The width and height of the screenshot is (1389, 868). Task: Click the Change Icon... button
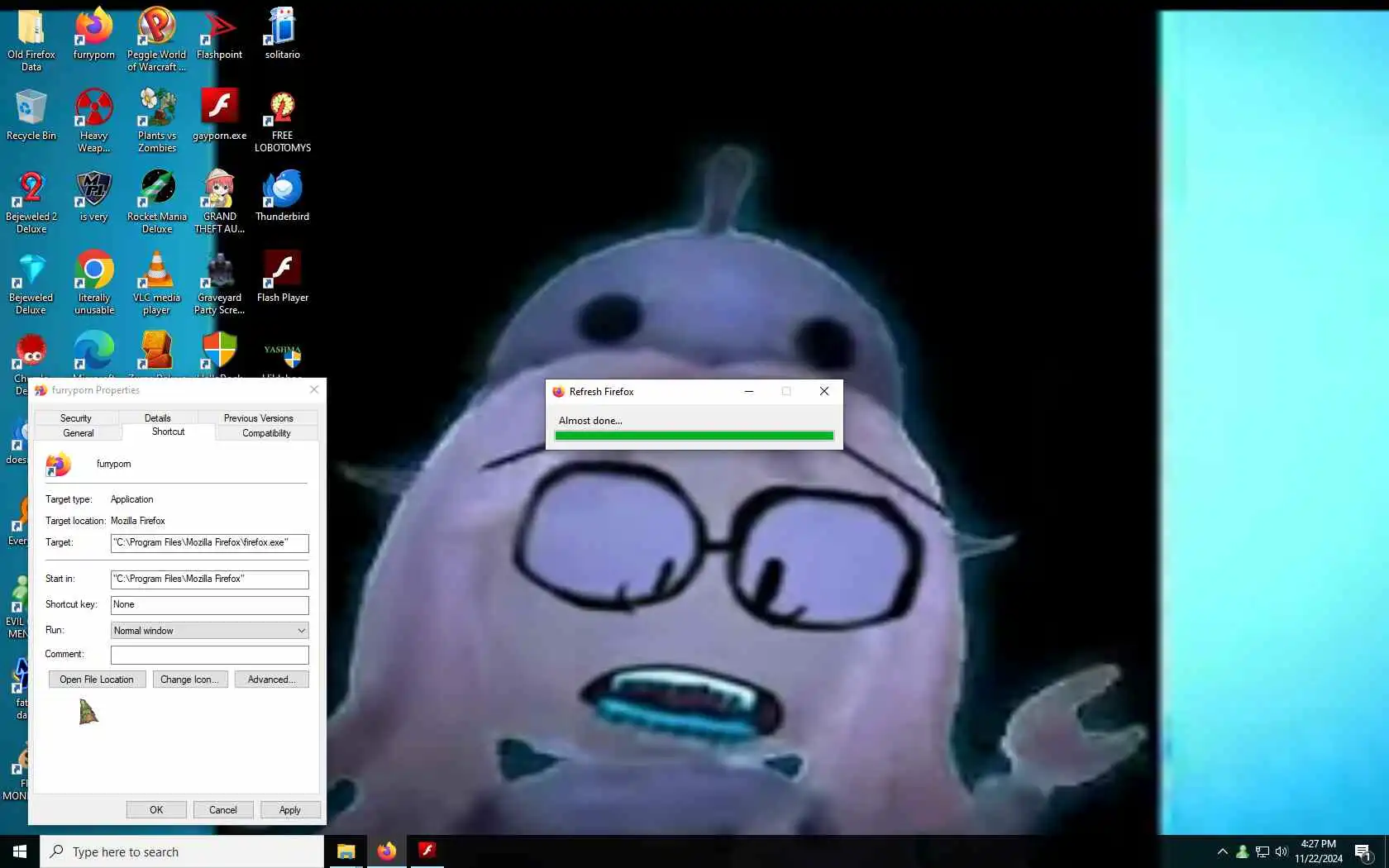[190, 680]
